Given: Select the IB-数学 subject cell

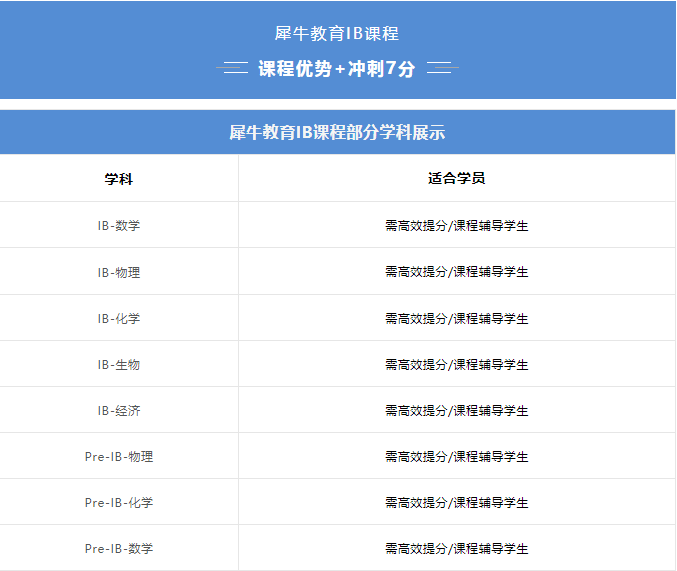Looking at the screenshot, I should [x=119, y=225].
